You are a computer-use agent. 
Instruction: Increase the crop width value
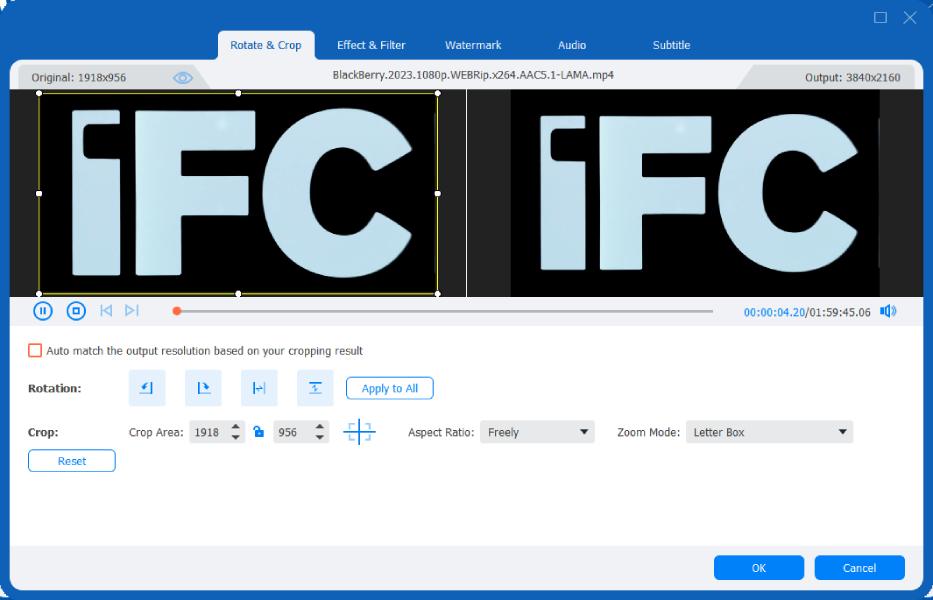click(x=236, y=427)
